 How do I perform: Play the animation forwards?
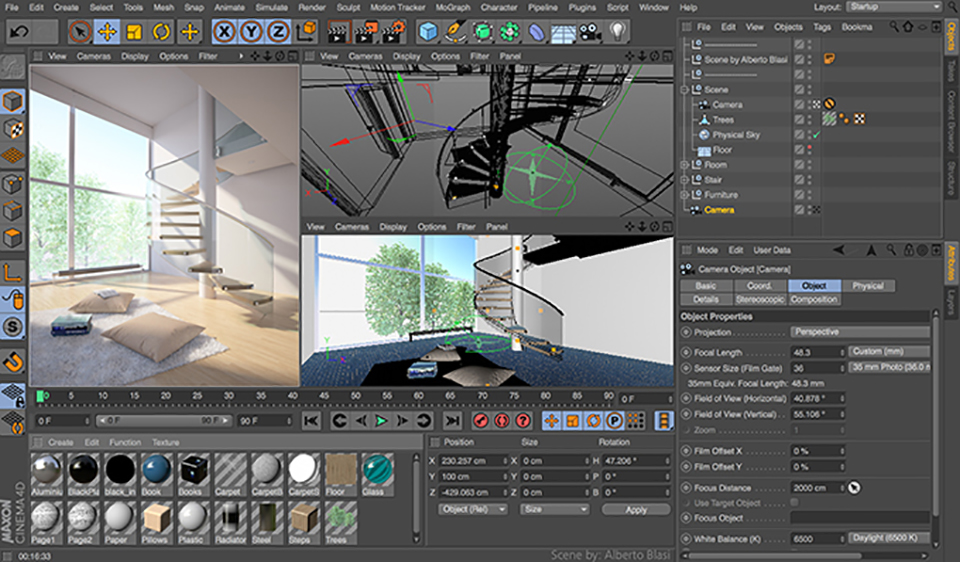coord(381,421)
